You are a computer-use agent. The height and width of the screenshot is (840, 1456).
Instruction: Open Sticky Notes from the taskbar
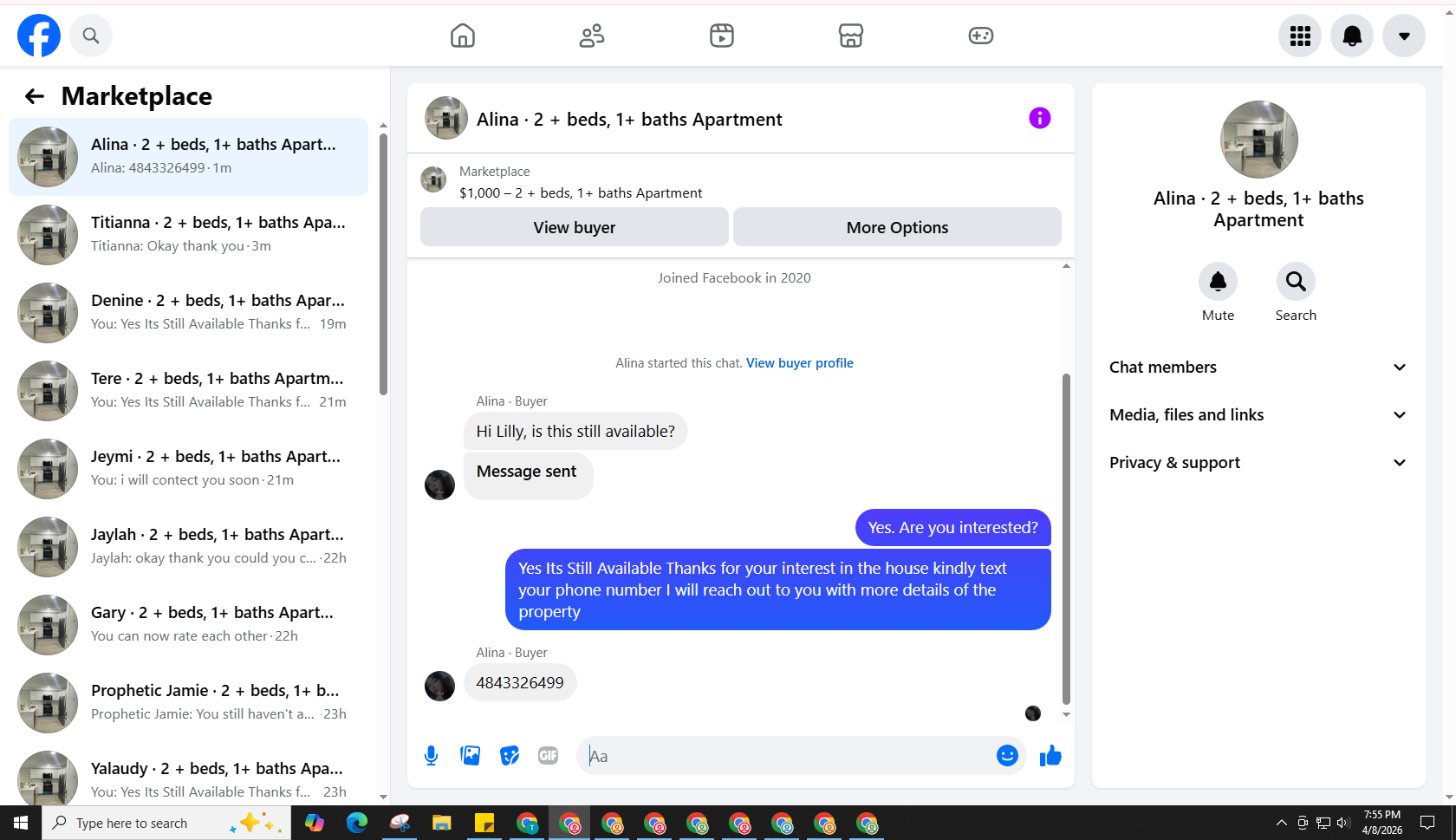[484, 823]
